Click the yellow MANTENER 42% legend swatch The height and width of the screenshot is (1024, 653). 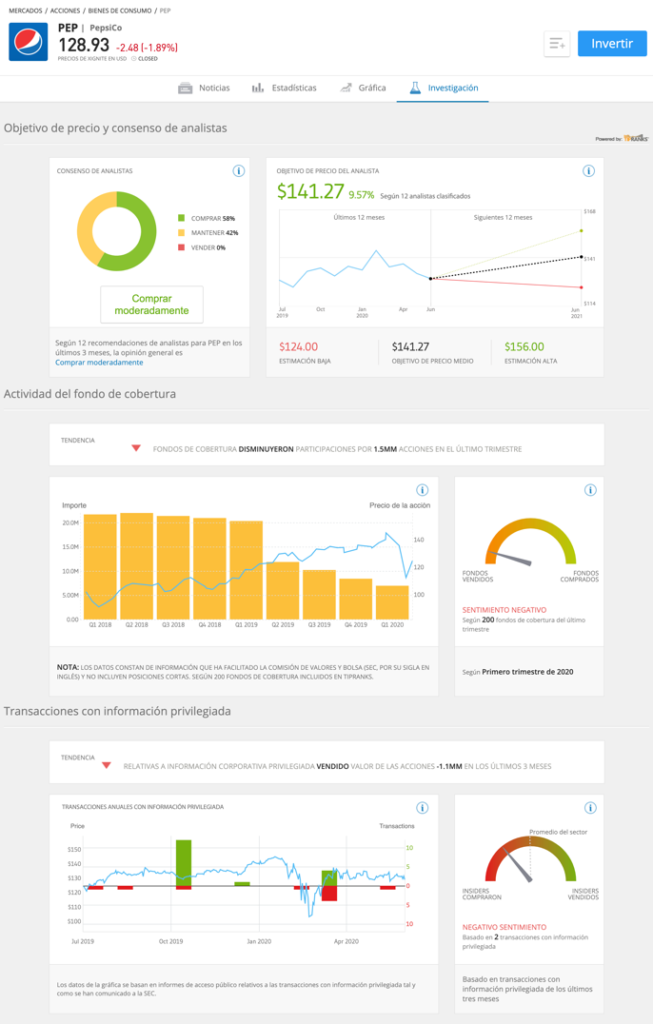point(182,232)
